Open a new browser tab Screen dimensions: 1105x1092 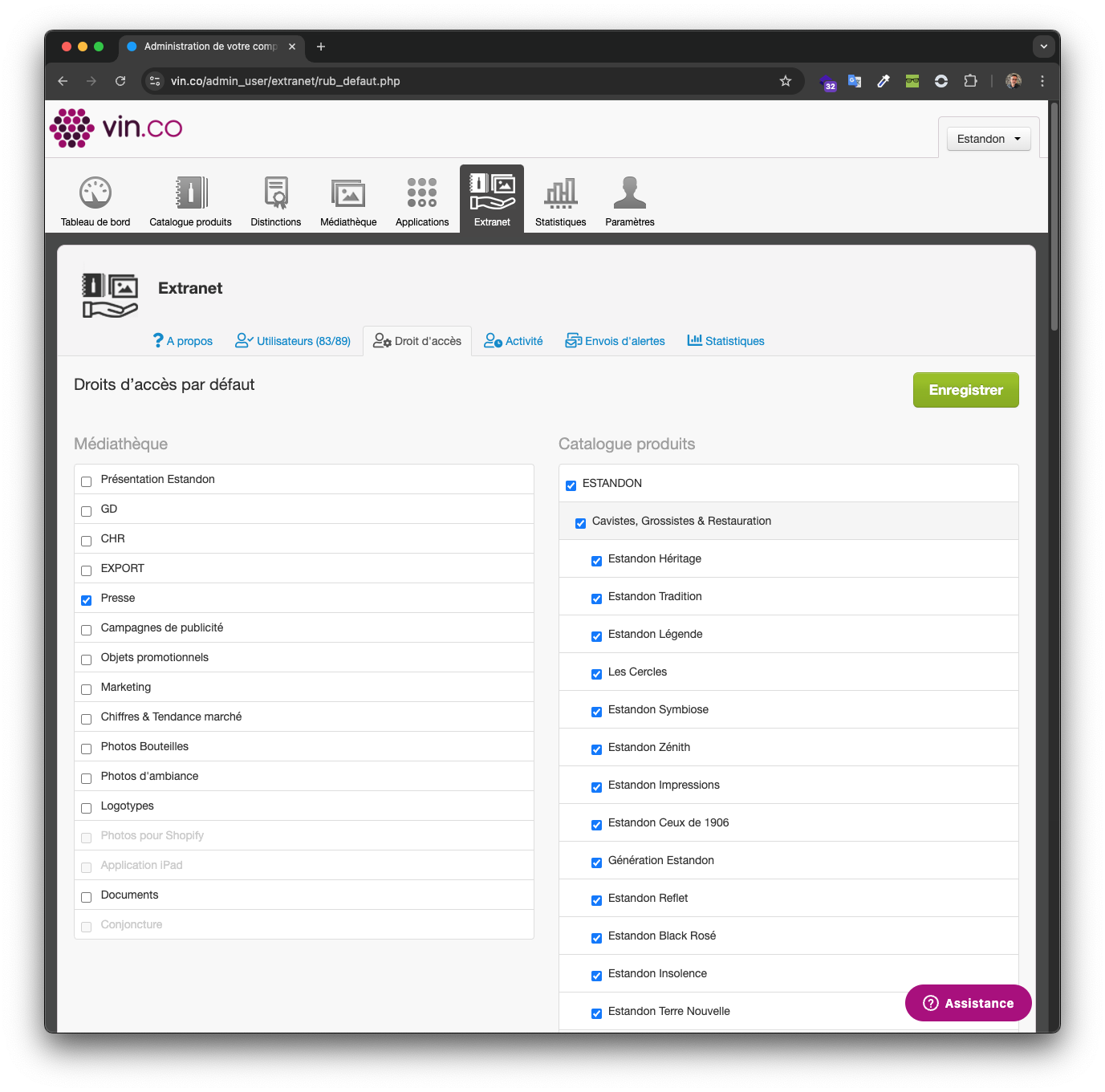[321, 47]
